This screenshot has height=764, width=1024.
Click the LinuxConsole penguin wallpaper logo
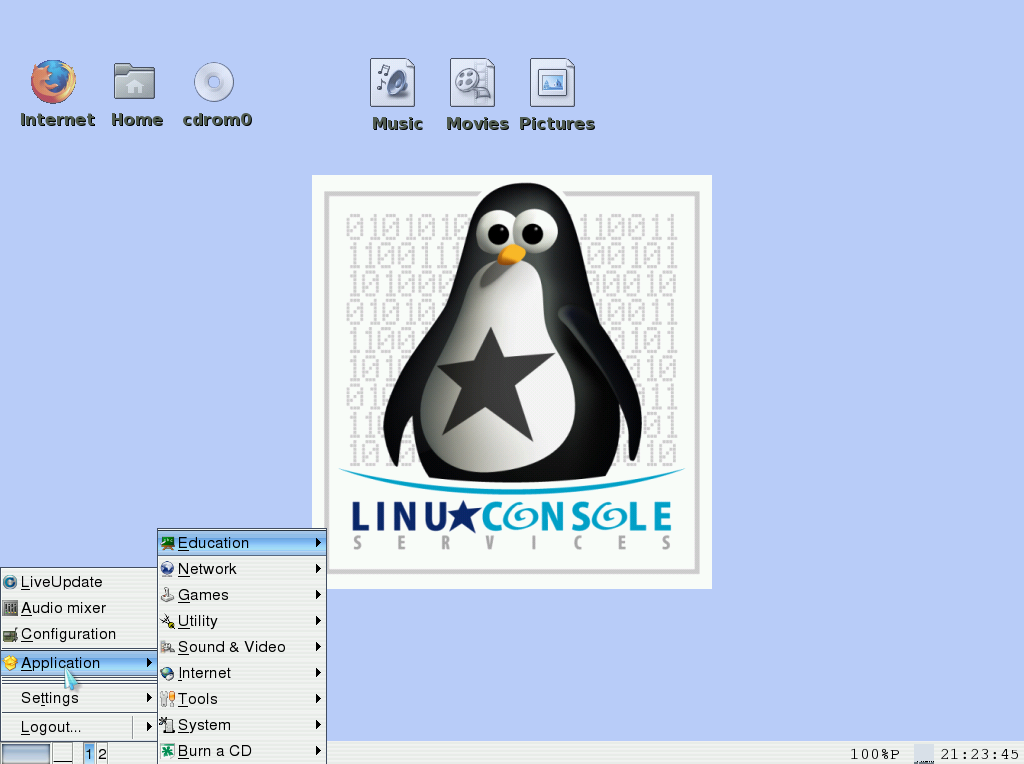tap(512, 382)
